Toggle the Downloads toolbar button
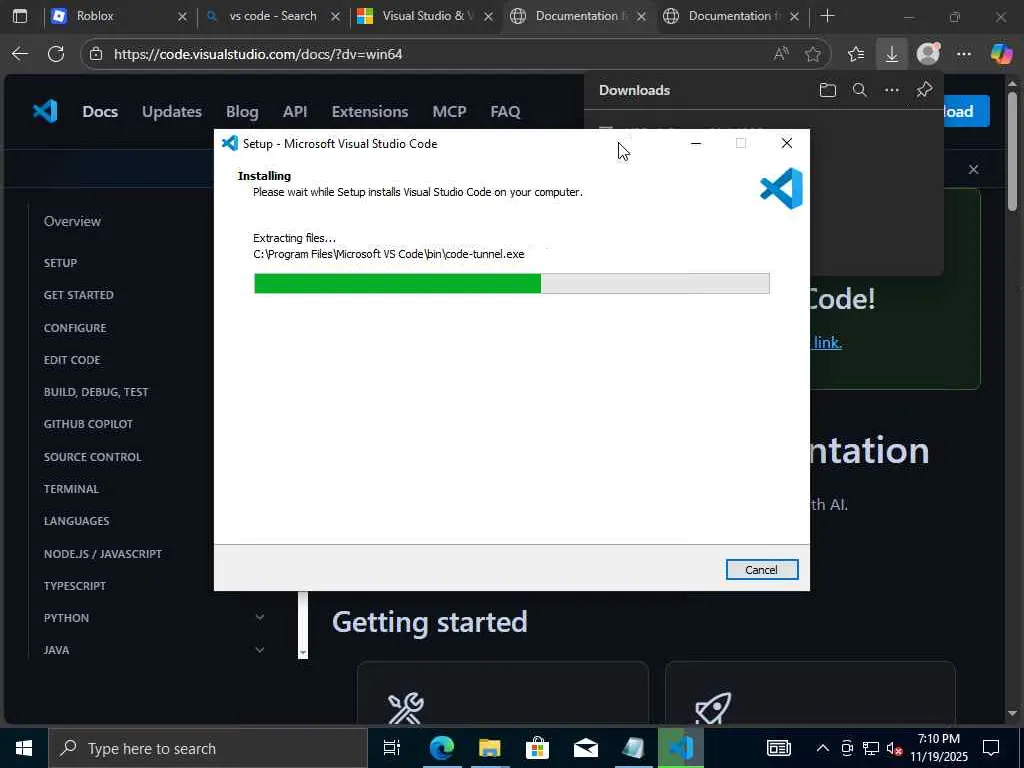 891,54
